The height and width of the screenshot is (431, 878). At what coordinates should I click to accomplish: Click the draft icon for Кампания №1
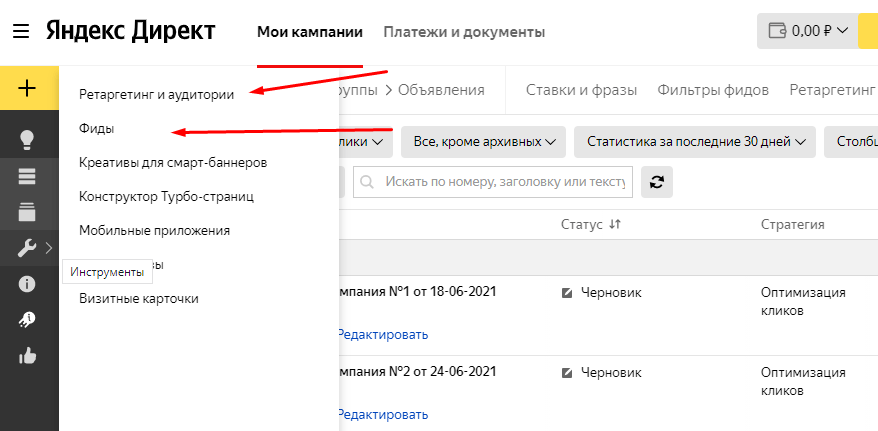567,293
